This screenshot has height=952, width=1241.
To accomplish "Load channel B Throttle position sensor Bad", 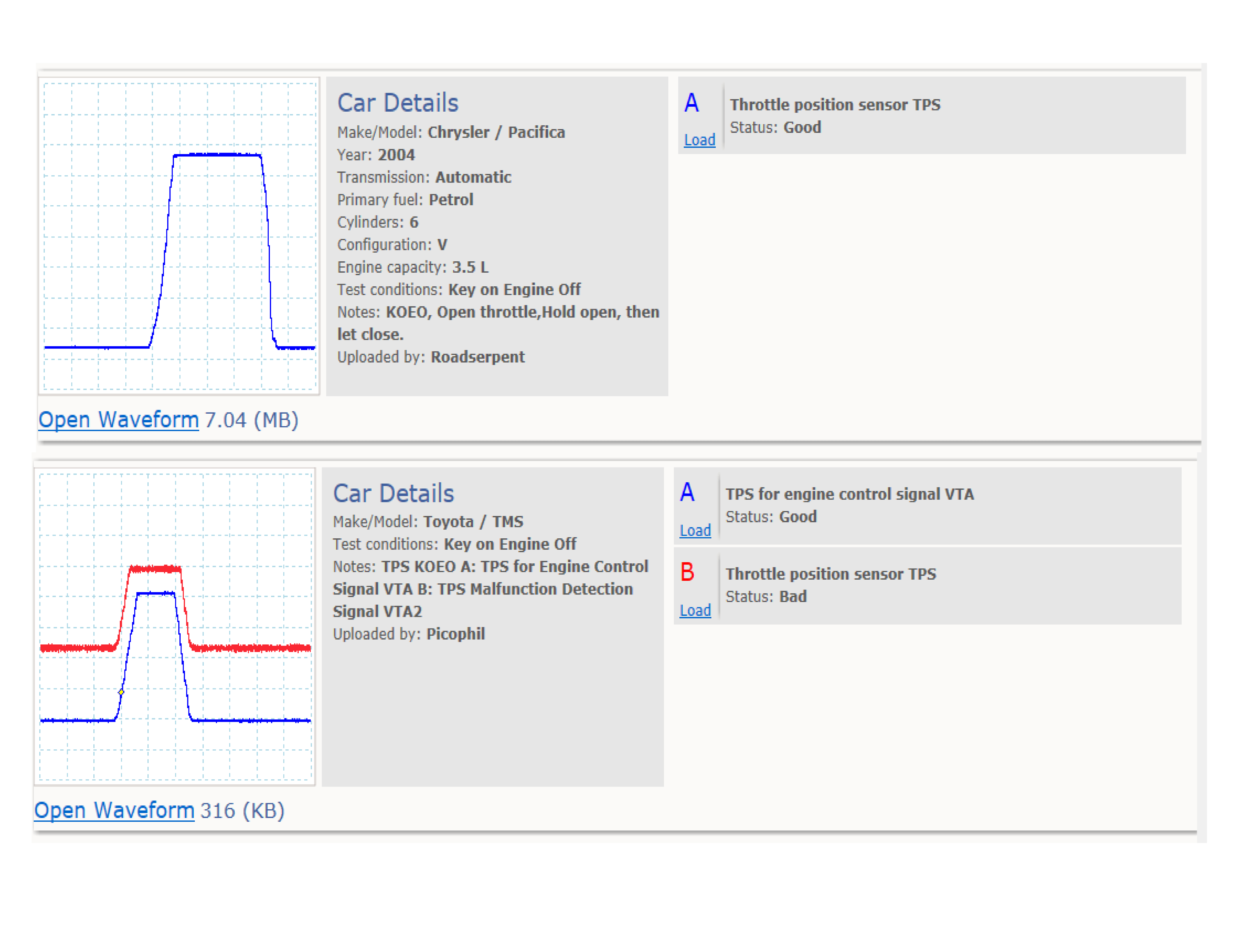I will (695, 610).
